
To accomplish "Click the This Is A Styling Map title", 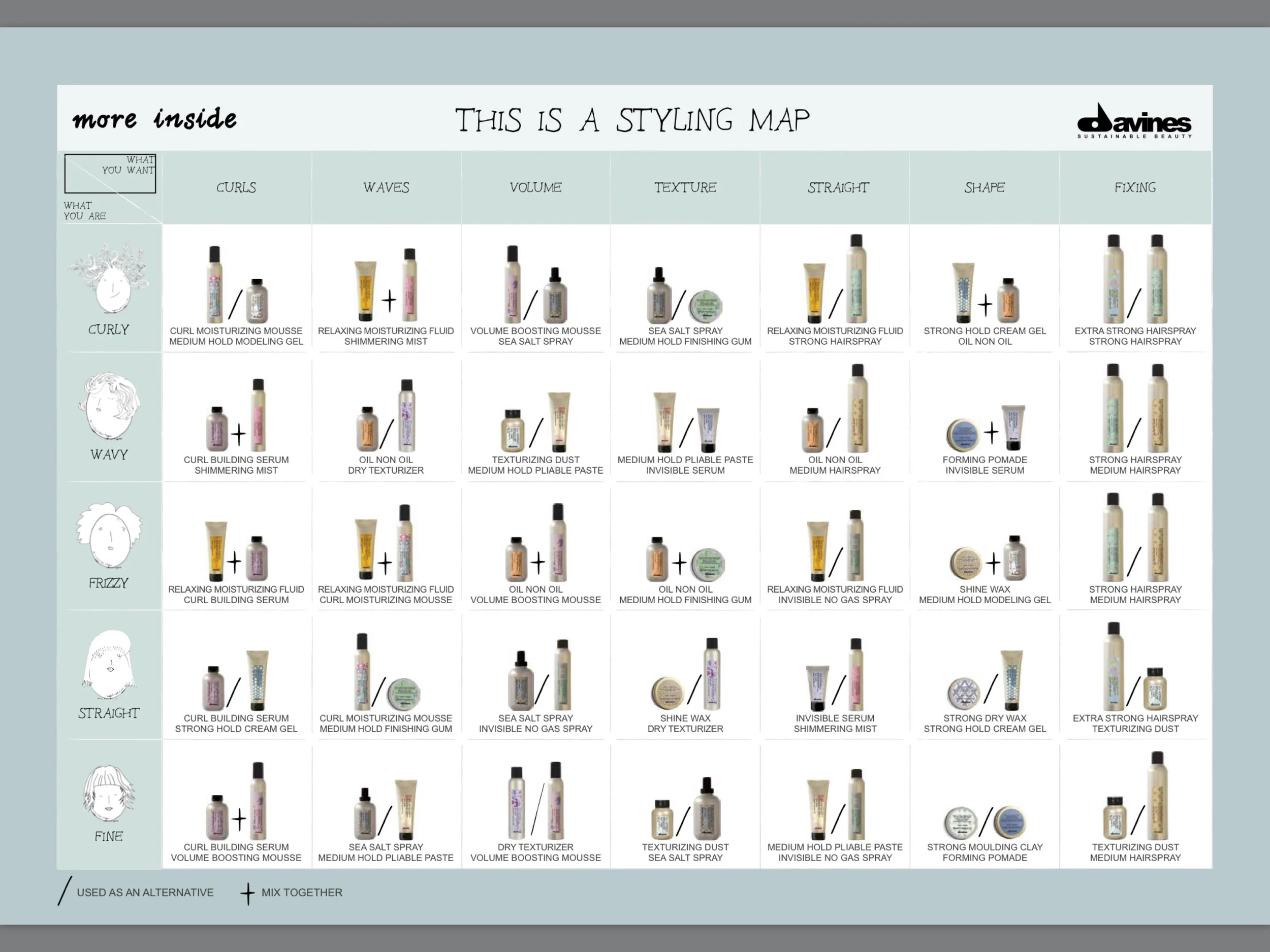I will pos(632,120).
